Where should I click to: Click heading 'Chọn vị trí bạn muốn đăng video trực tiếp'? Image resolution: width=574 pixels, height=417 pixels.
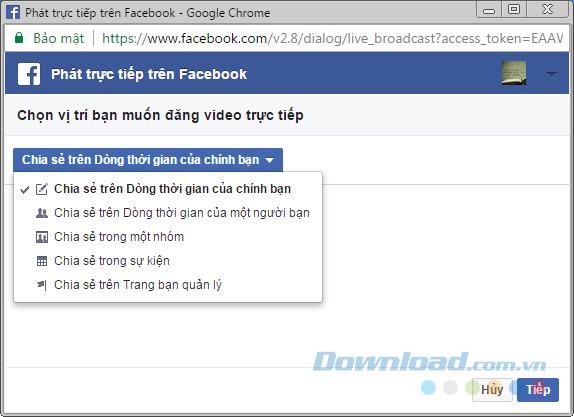pyautogui.click(x=160, y=115)
